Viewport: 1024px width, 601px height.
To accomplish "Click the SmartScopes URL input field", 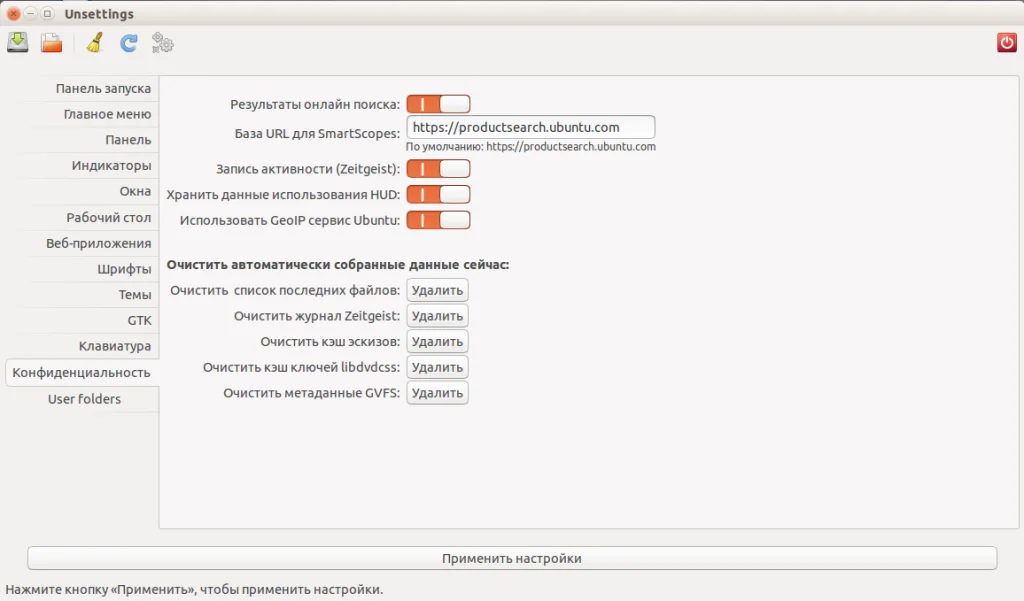I will (x=530, y=127).
